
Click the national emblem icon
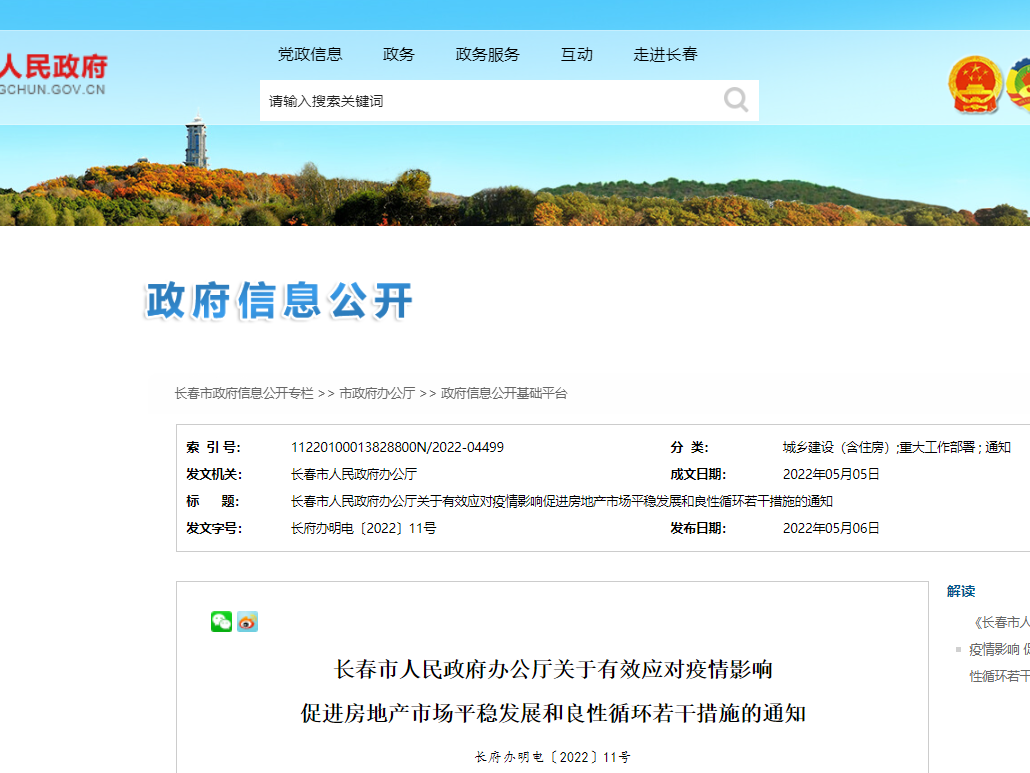pos(975,84)
